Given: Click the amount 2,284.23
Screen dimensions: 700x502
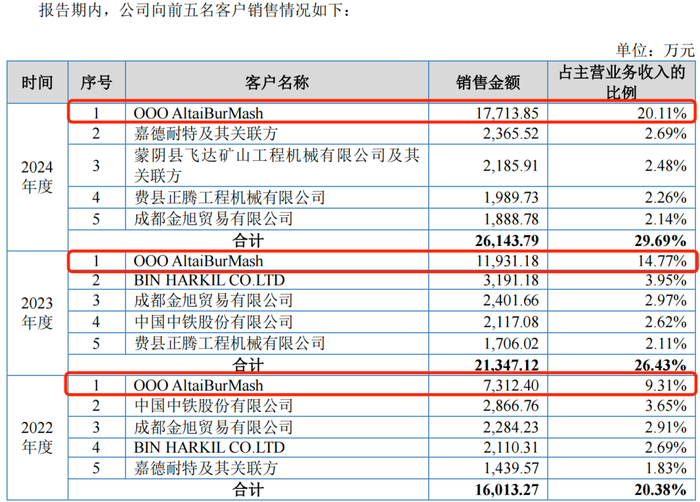Looking at the screenshot, I should [x=511, y=427].
